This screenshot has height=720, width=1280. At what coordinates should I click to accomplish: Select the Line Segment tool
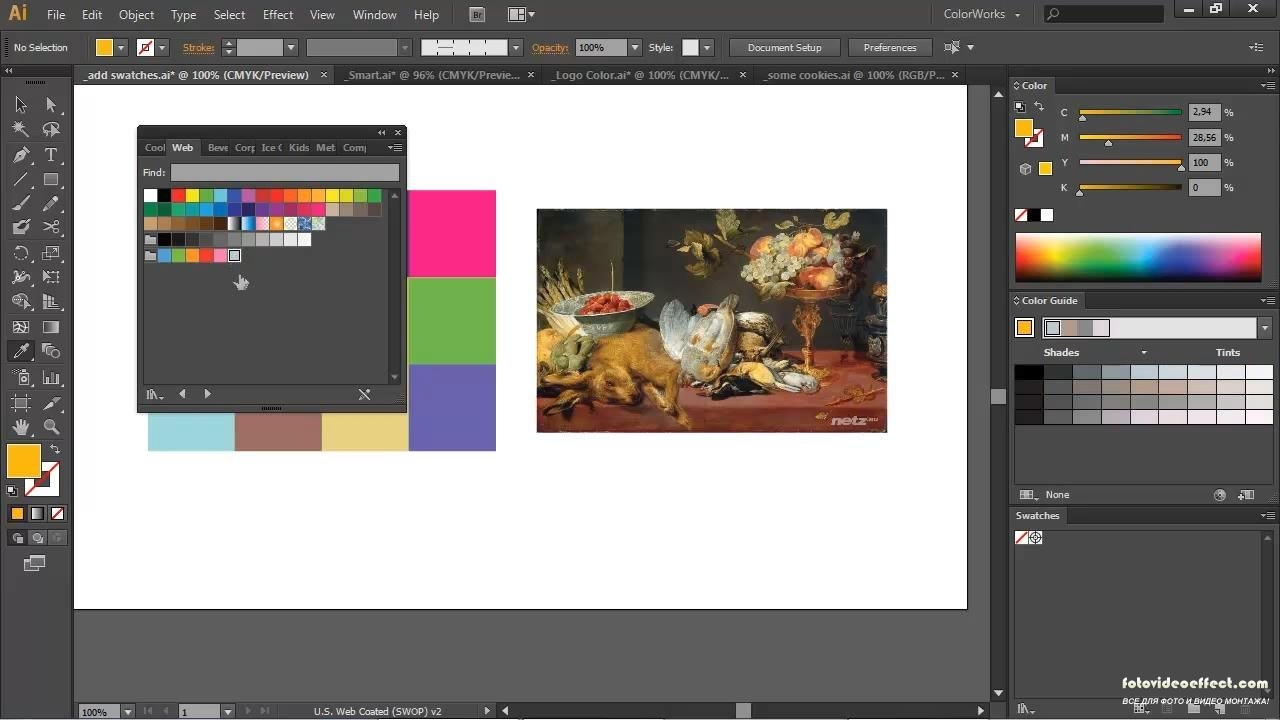[20, 180]
